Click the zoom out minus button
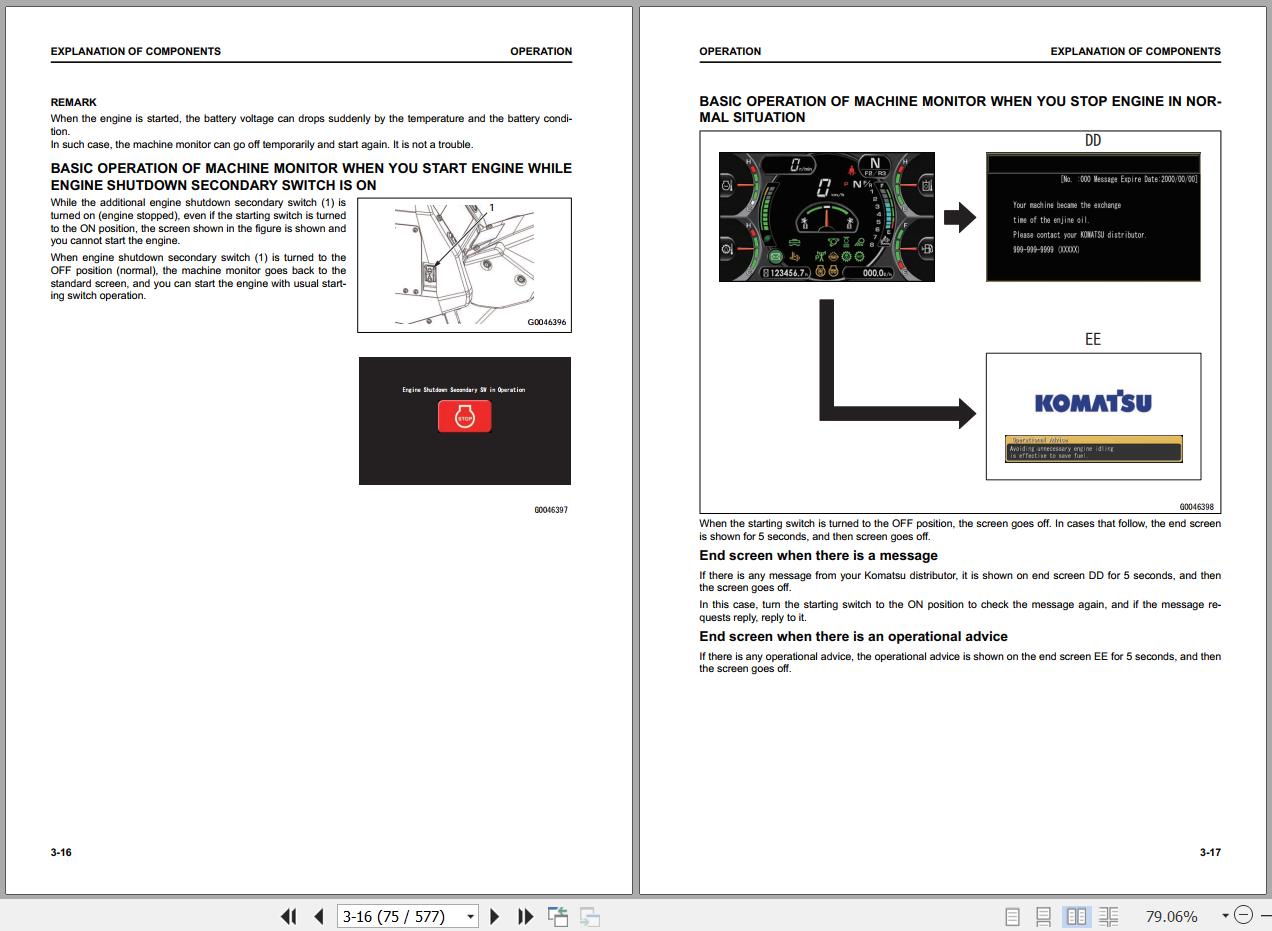 tap(1243, 915)
